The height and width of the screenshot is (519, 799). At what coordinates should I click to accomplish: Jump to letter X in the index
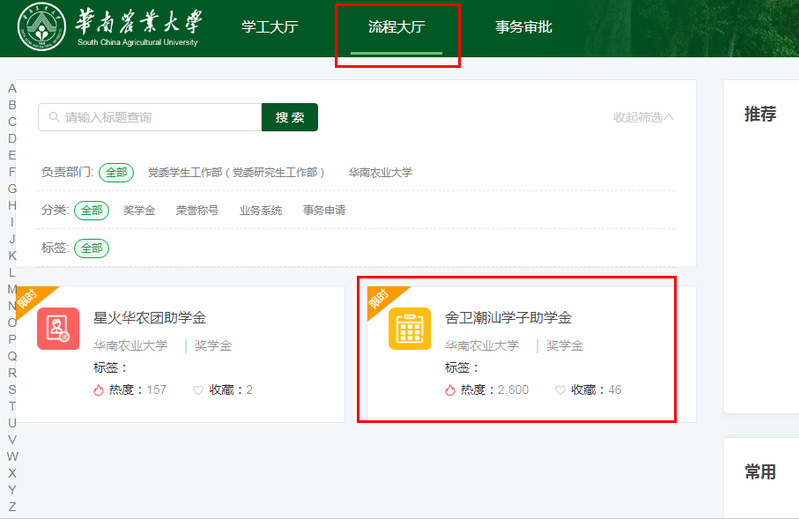click(12, 473)
